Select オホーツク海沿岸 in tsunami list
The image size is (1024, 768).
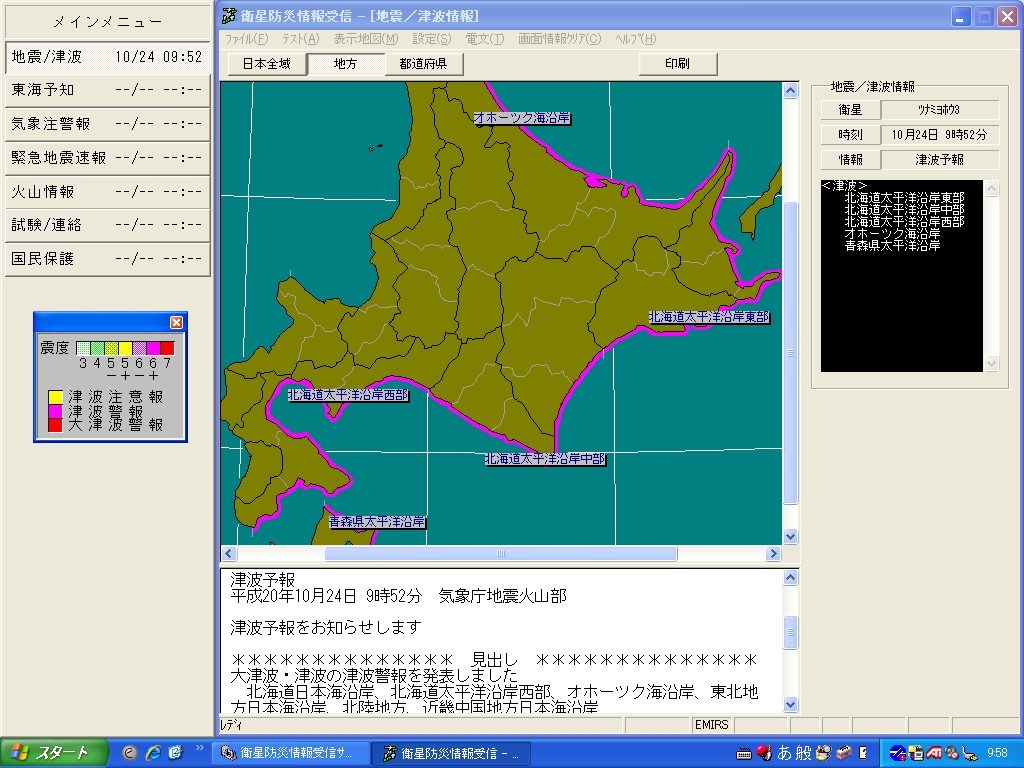click(x=892, y=234)
